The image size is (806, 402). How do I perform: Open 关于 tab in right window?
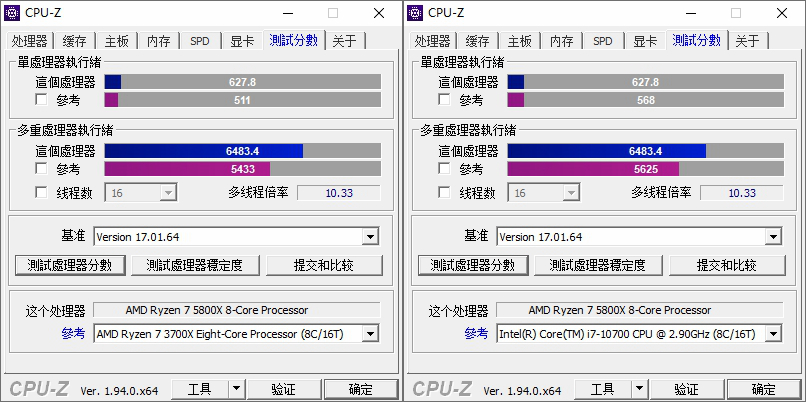click(x=748, y=41)
